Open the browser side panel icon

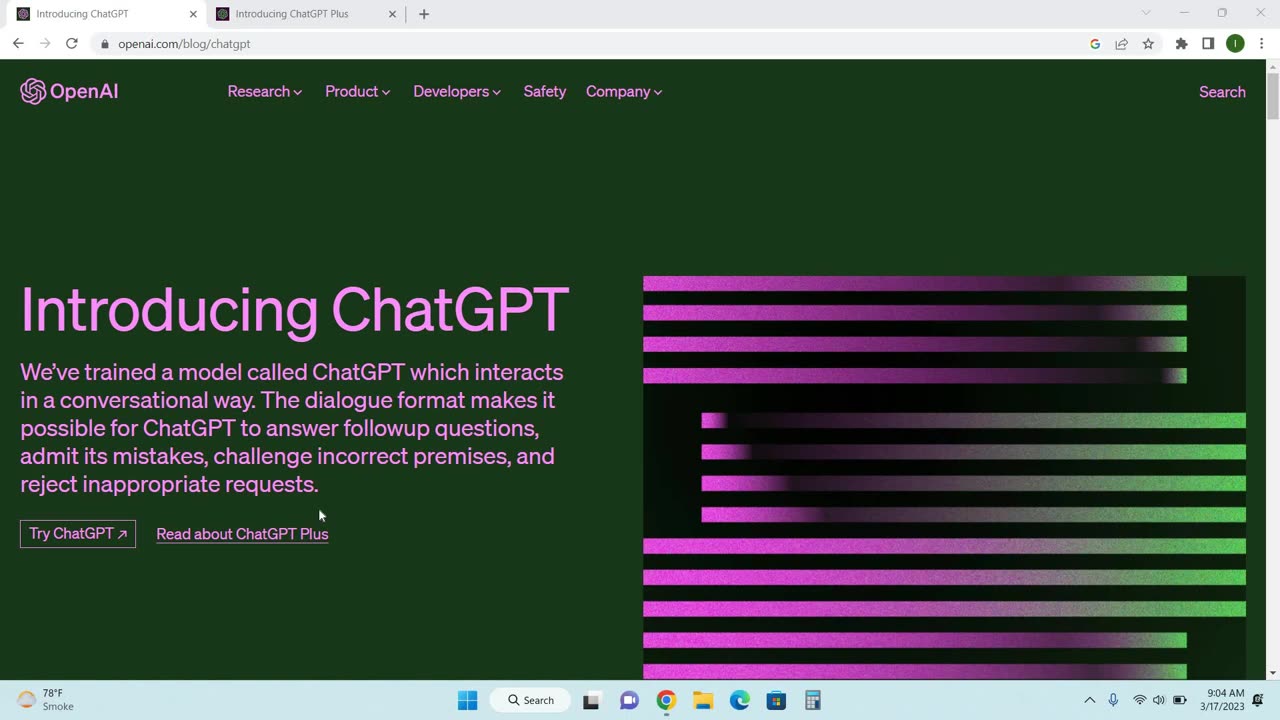click(x=1208, y=44)
